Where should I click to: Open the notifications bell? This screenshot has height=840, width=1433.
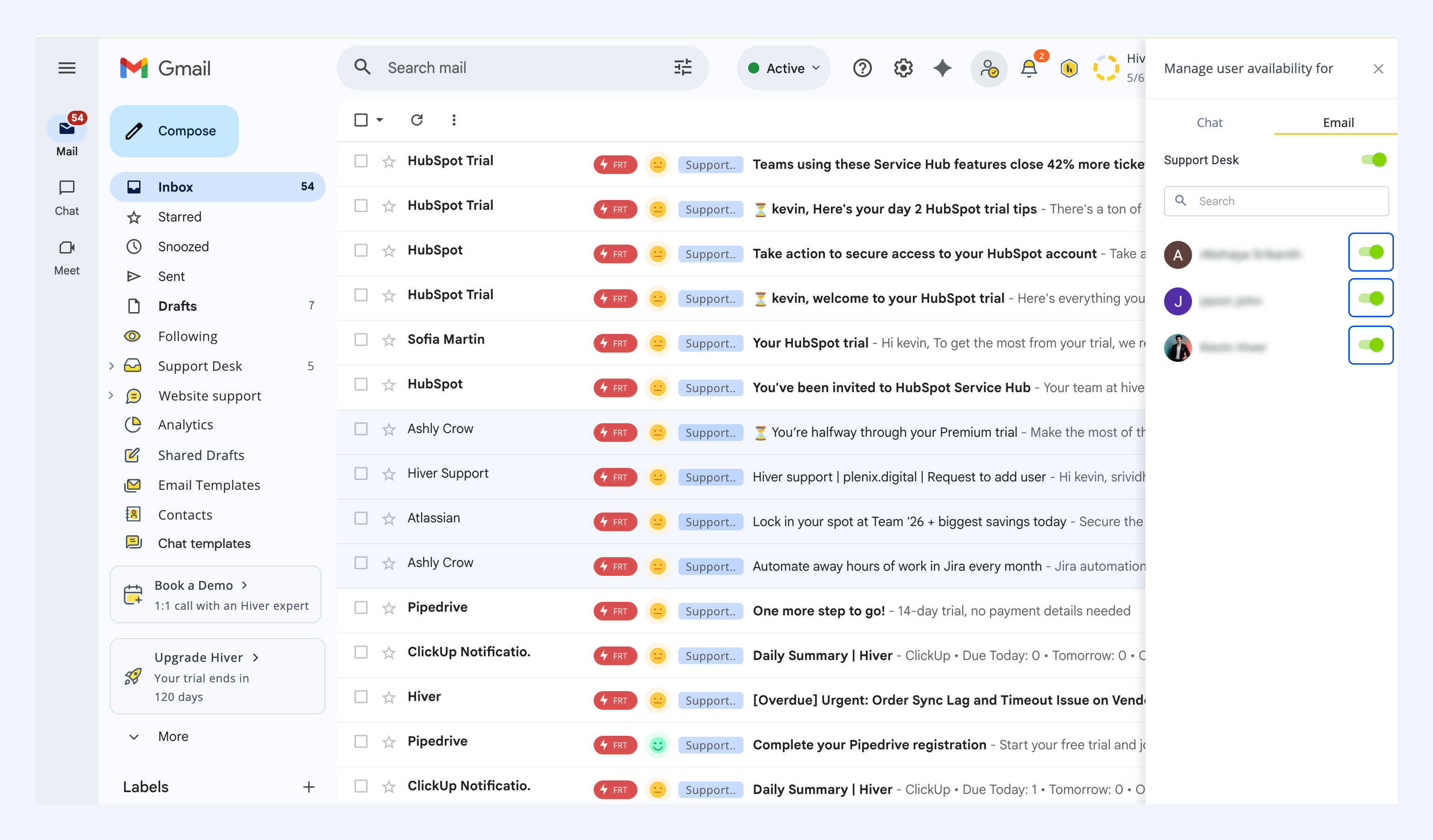point(1029,68)
